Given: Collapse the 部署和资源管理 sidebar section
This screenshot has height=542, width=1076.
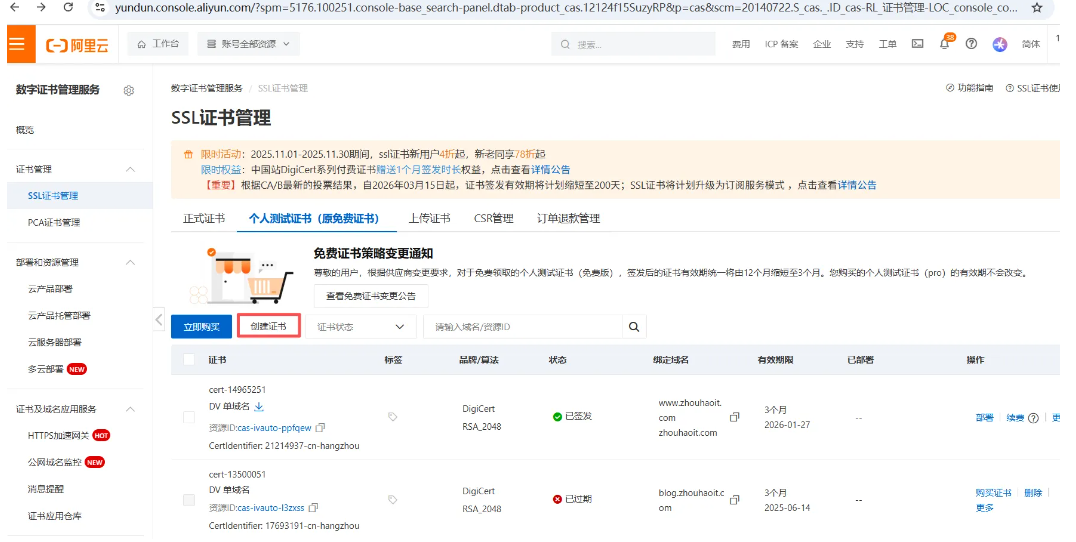Looking at the screenshot, I should tap(130, 262).
